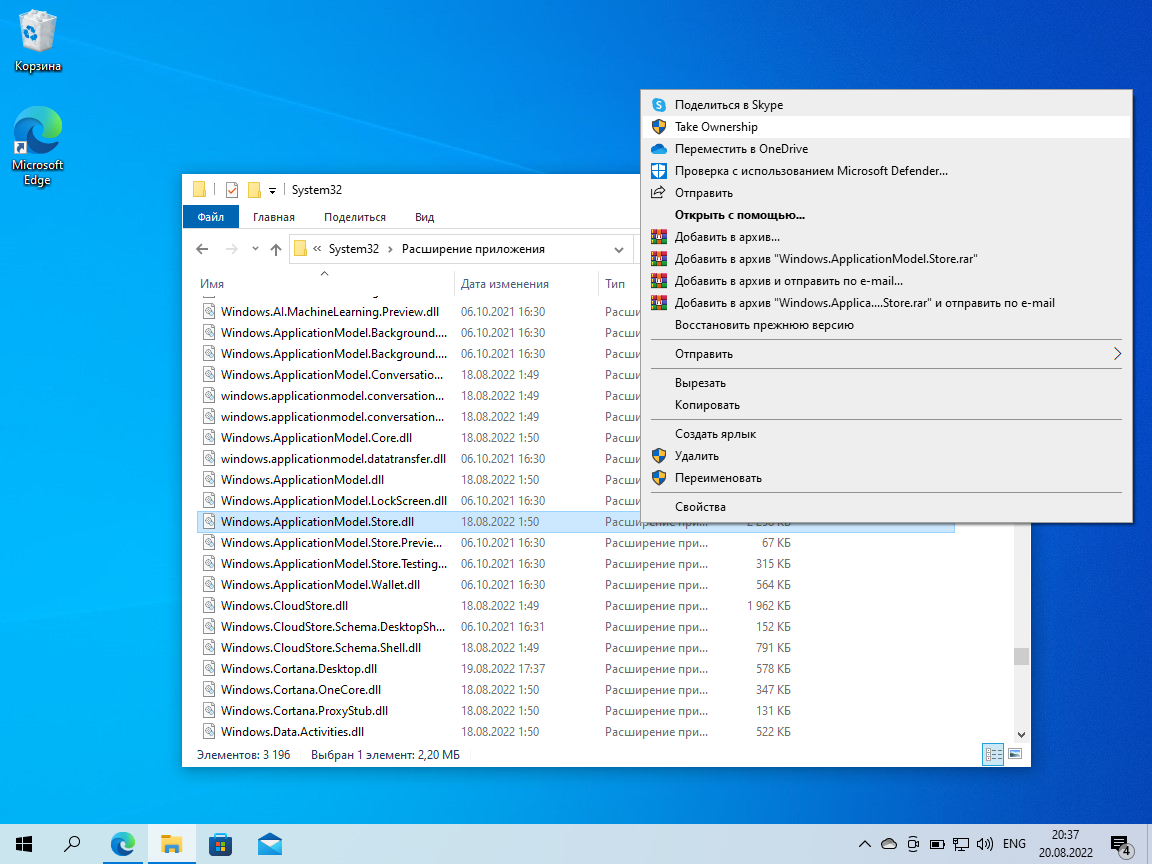Click OneDrive cloud icon in system tray
The image size is (1152, 864).
889,844
